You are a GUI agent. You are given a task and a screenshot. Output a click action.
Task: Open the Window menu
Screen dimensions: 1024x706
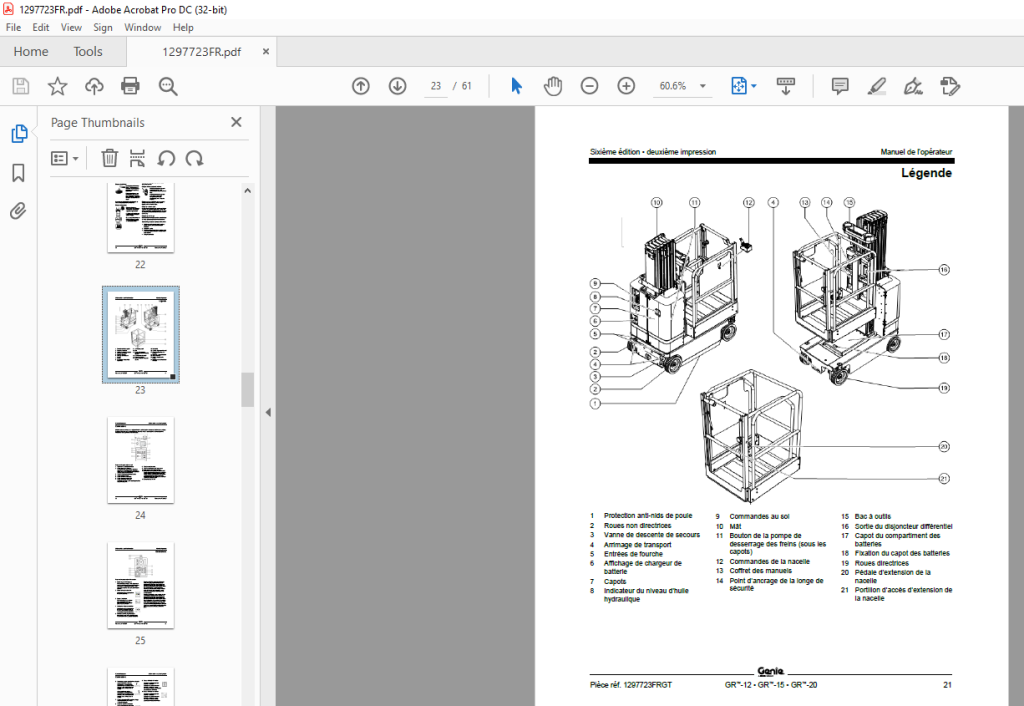coord(142,27)
